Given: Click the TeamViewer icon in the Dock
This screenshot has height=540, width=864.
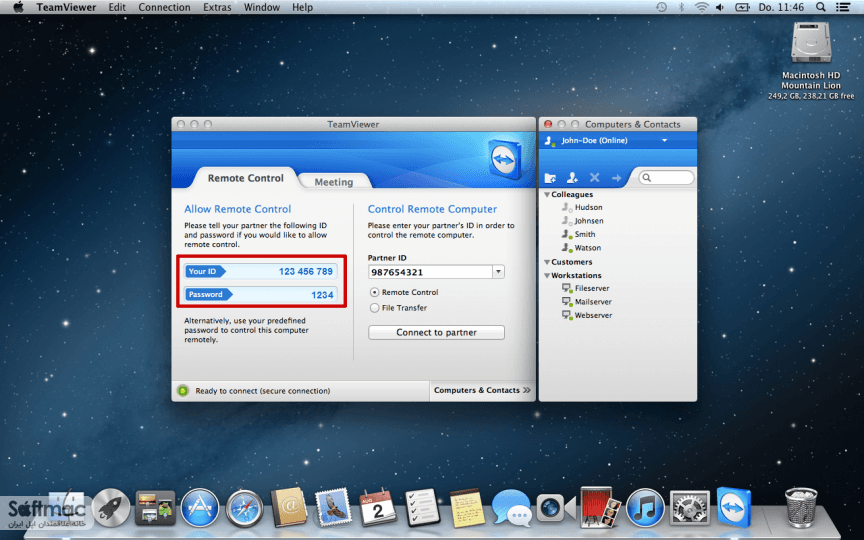Looking at the screenshot, I should [734, 507].
